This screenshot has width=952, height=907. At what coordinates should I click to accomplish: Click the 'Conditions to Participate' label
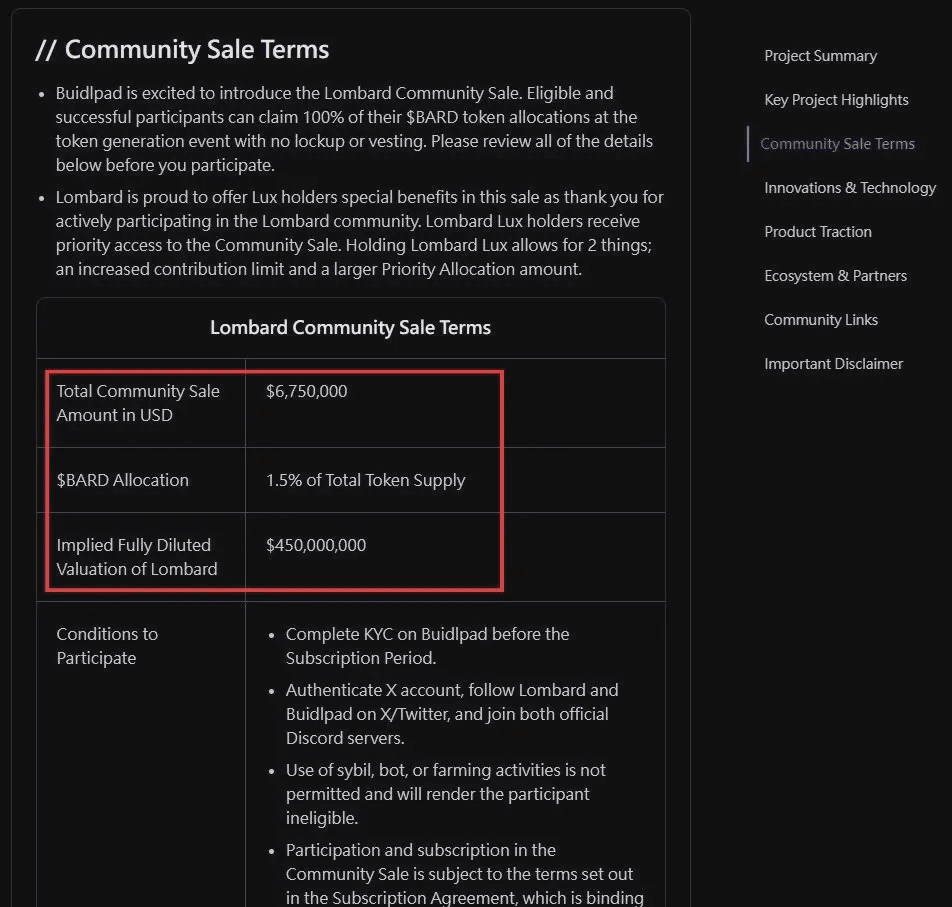tap(107, 646)
